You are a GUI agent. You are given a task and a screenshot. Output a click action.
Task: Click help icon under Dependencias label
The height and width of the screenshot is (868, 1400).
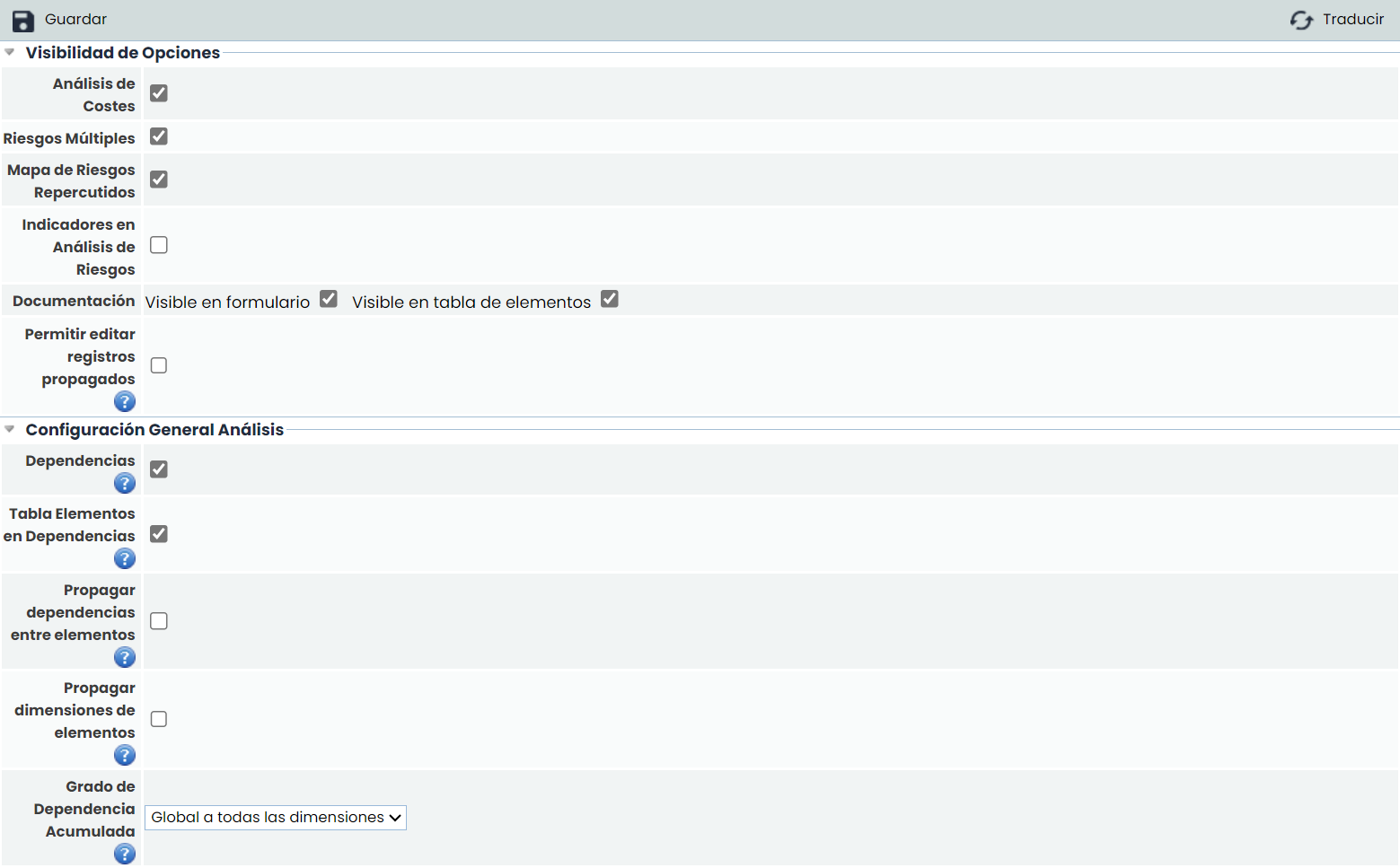point(125,484)
